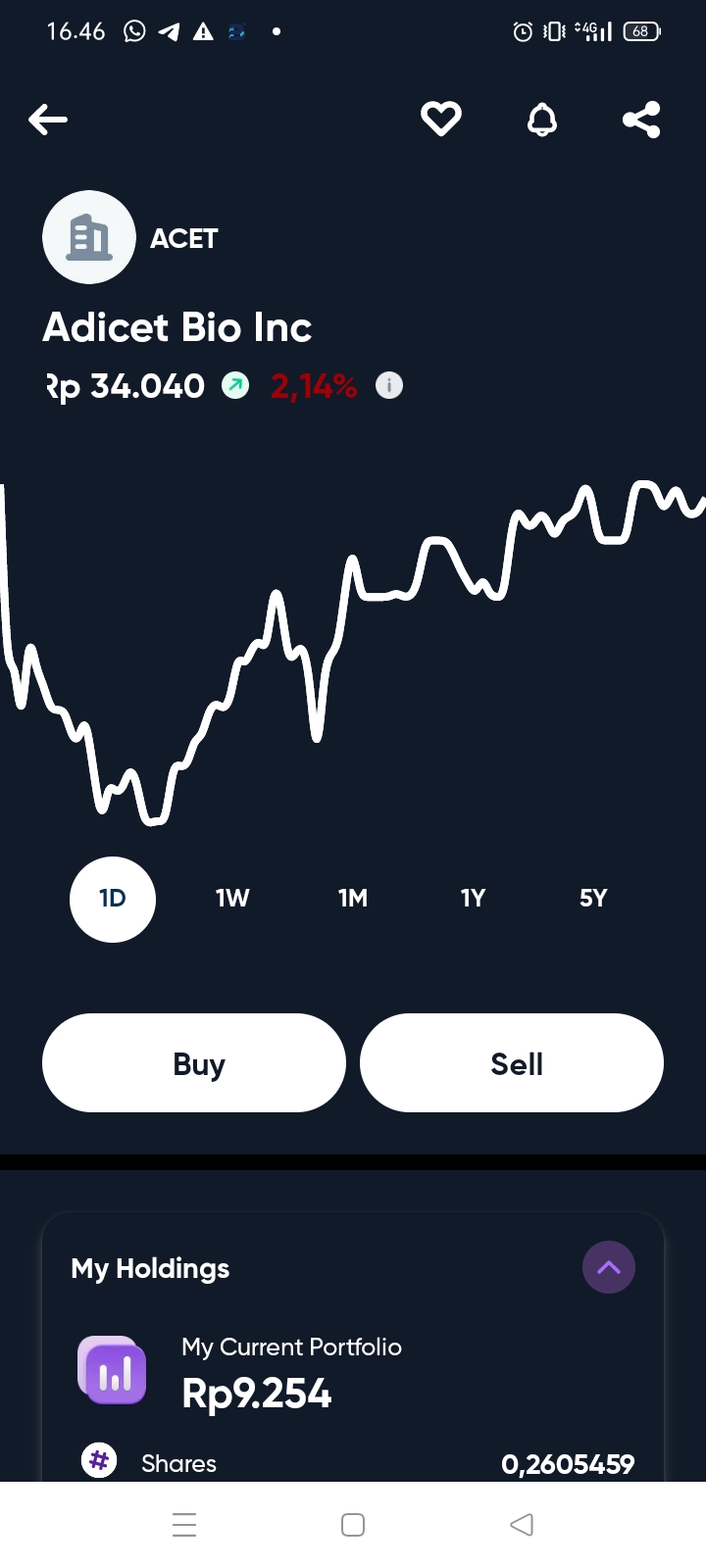Go back with the left arrow
This screenshot has height=1568, width=706.
coord(48,120)
